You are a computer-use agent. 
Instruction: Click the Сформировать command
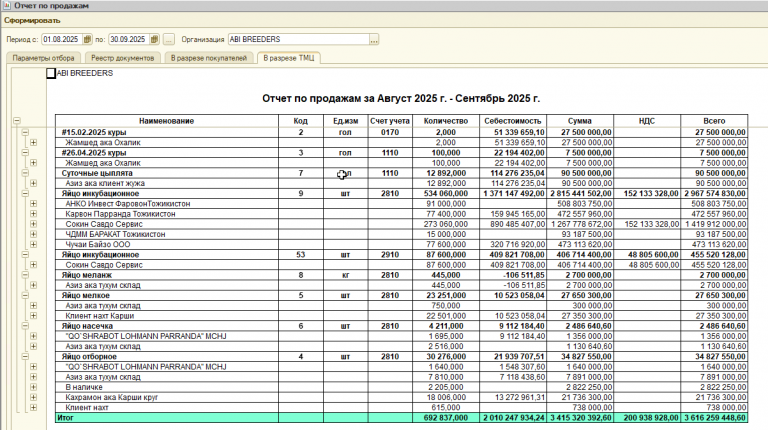(x=32, y=21)
